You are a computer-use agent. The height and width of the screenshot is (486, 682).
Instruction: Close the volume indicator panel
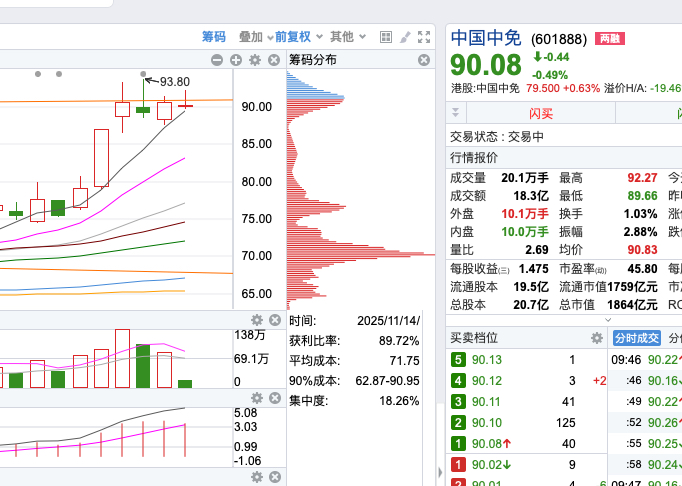(x=275, y=320)
